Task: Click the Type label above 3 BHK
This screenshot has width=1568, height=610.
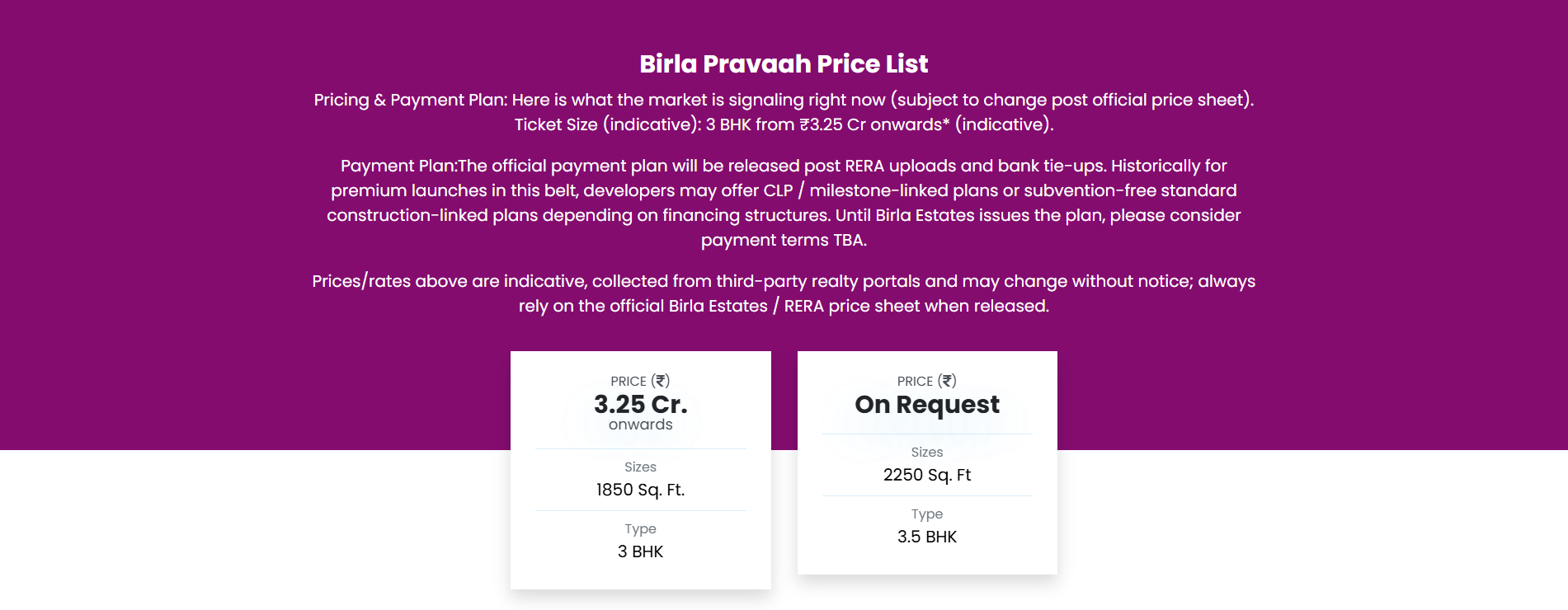Action: (x=640, y=528)
